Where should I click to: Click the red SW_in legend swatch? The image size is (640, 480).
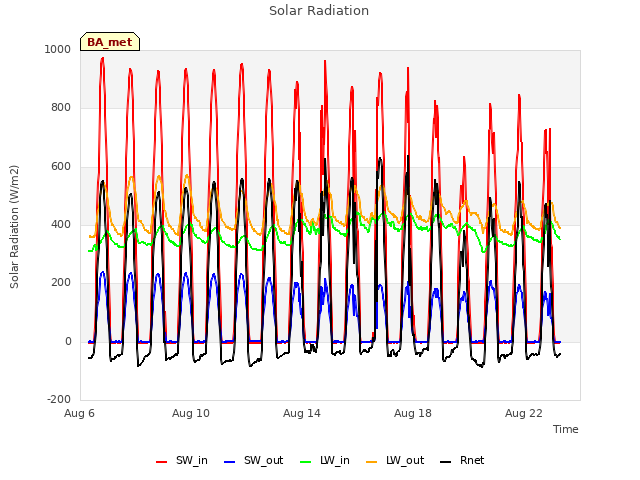click(x=162, y=462)
